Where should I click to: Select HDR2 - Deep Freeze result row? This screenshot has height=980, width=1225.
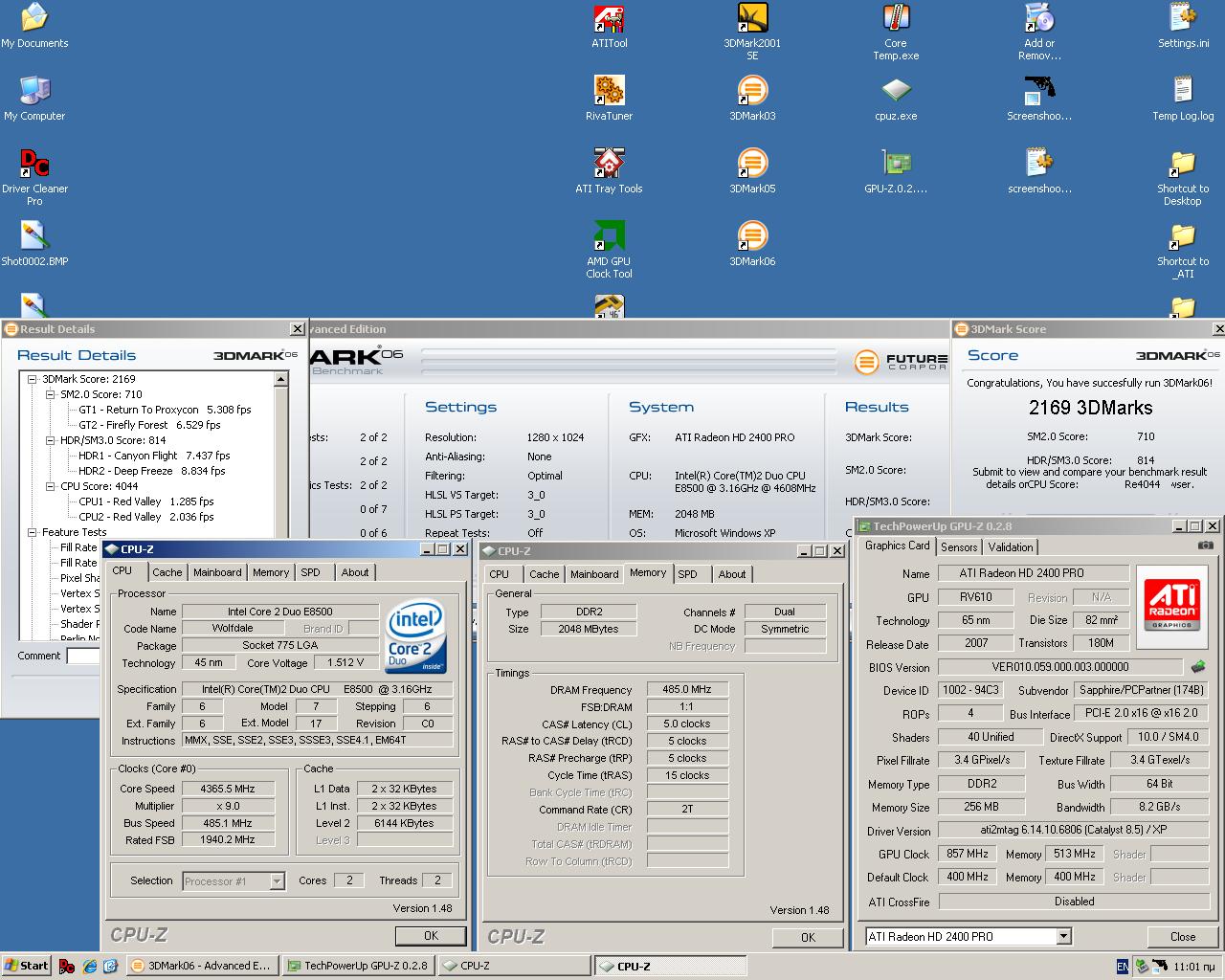[x=151, y=471]
